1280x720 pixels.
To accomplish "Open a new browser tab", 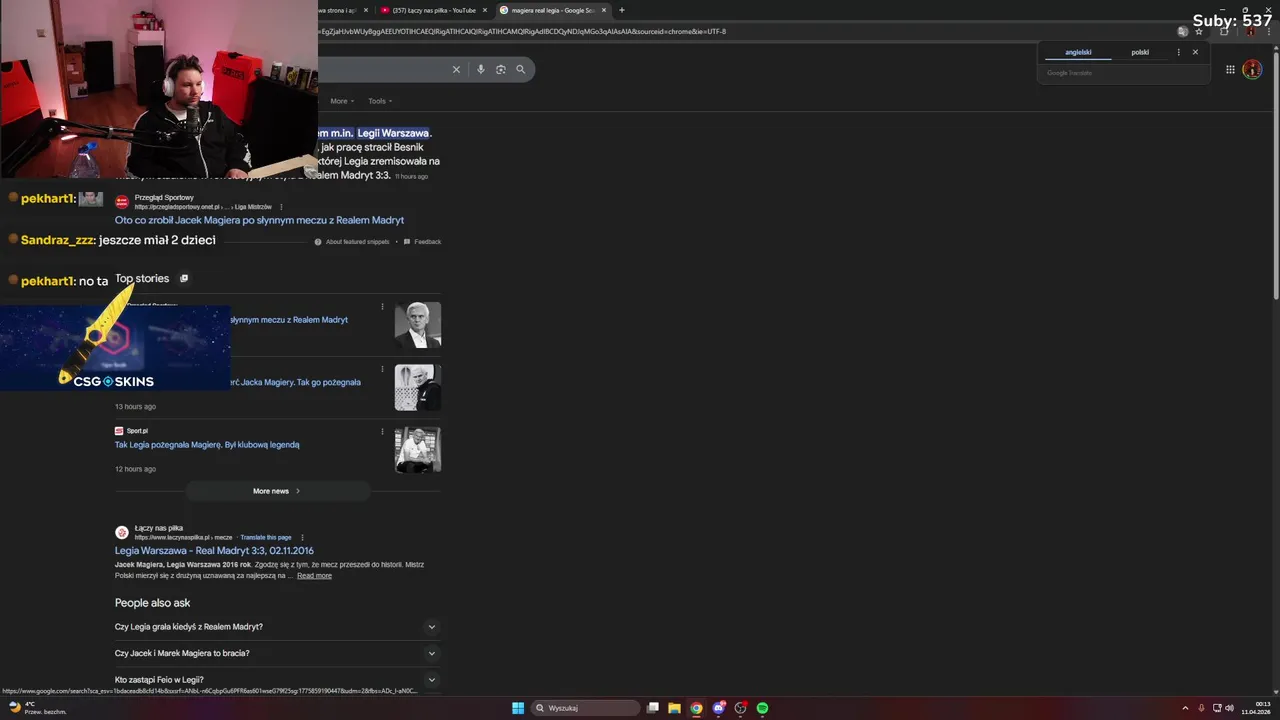I will tap(622, 10).
